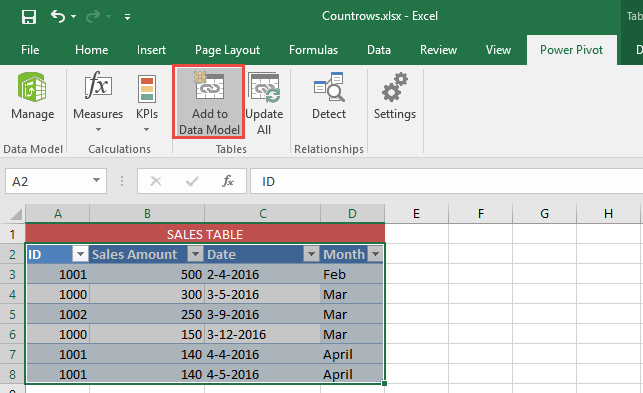643x393 pixels.
Task: Click the Undo arrow icon
Action: 58,16
